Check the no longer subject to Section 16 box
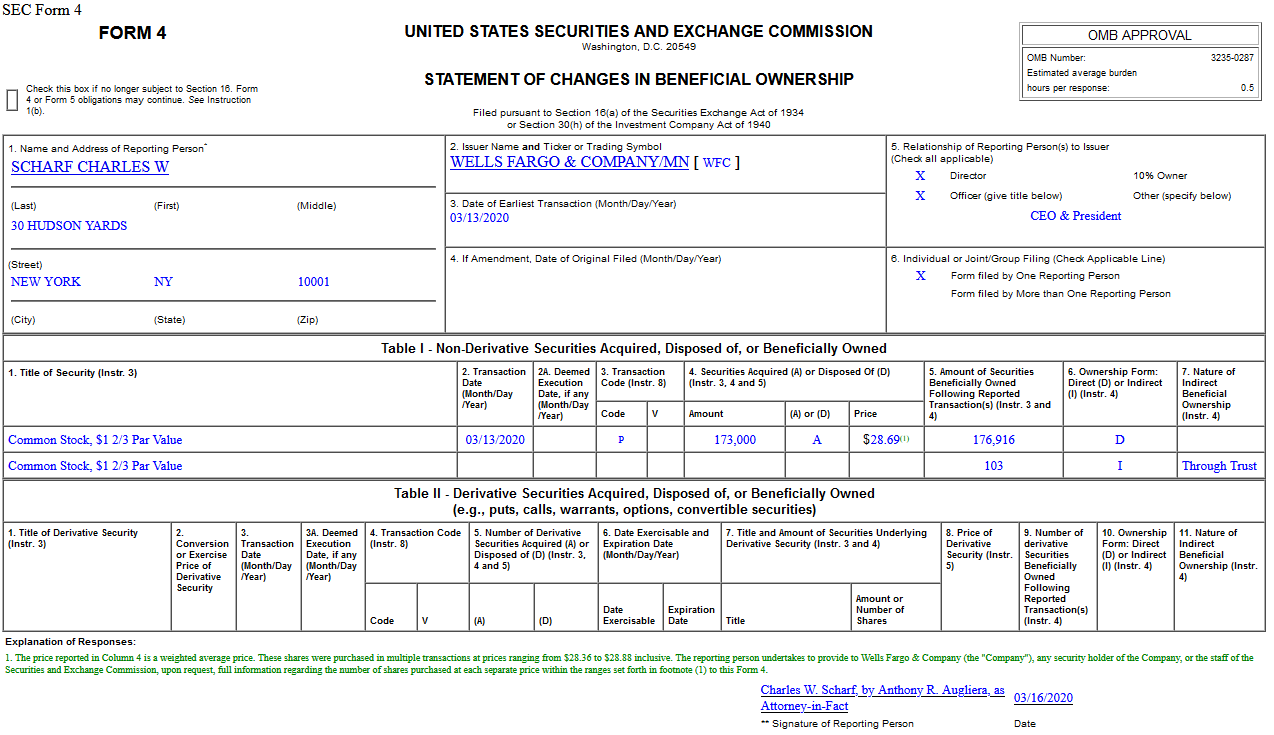This screenshot has height=735, width=1274. tap(12, 100)
